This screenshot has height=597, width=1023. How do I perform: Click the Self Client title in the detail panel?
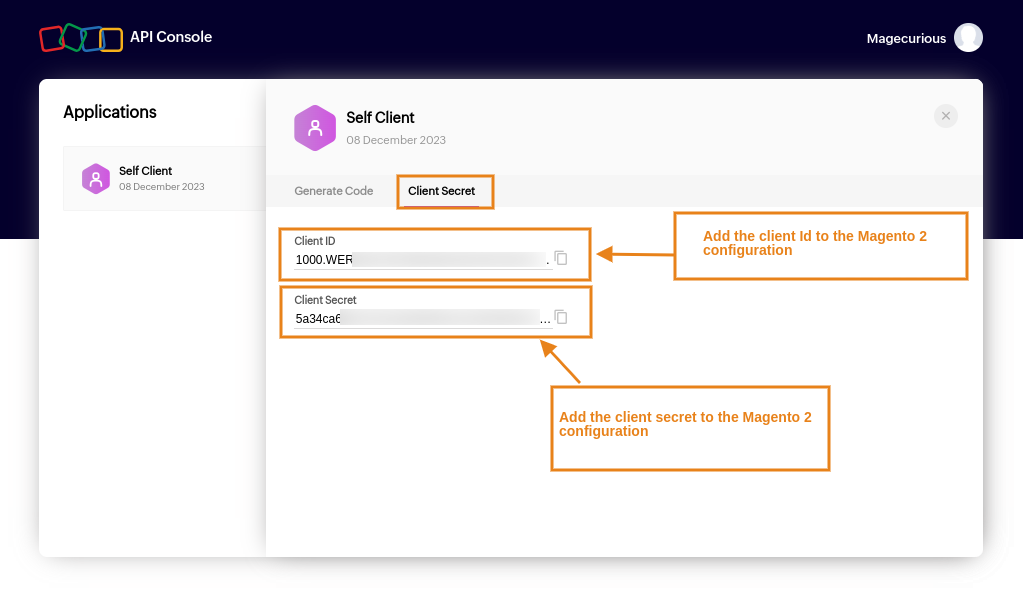(x=380, y=117)
